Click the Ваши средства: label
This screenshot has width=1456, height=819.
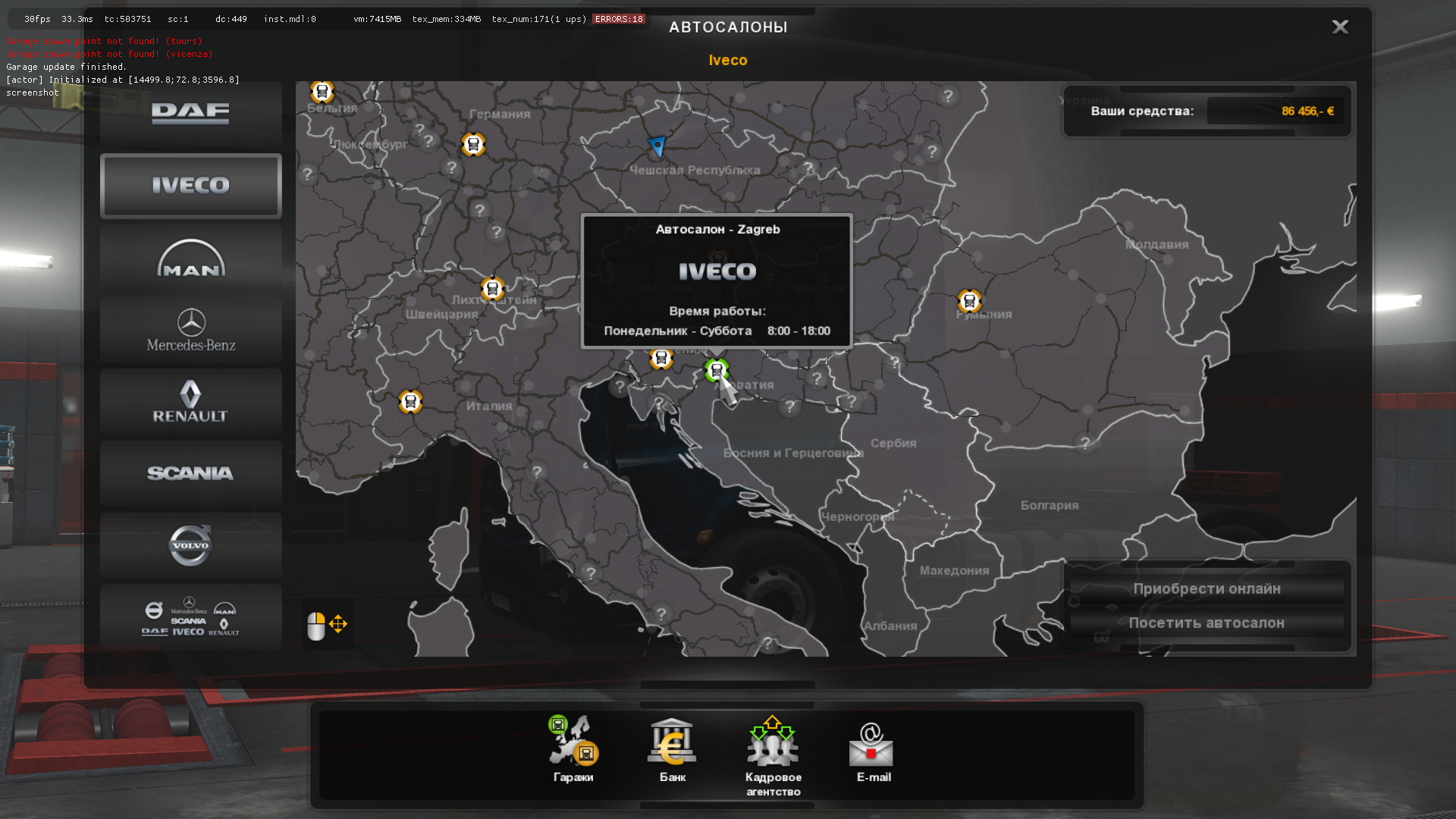[x=1142, y=111]
